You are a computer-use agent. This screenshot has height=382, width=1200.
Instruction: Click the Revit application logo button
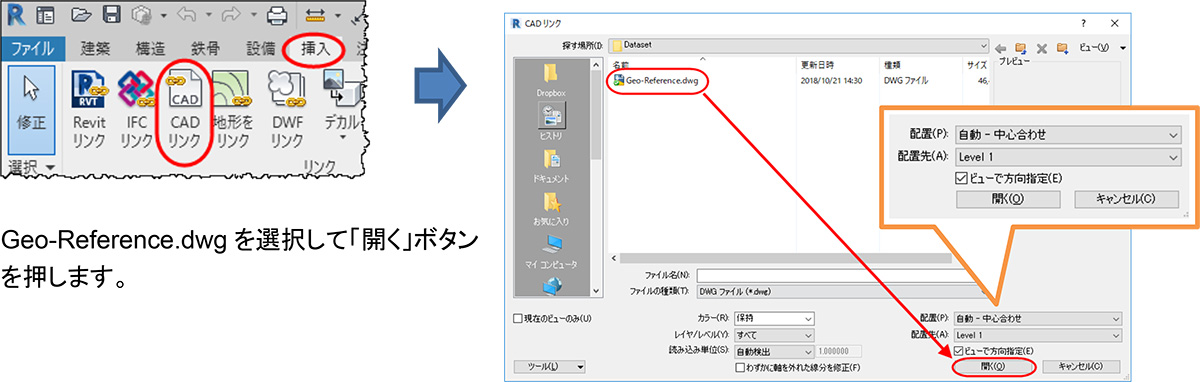point(16,15)
